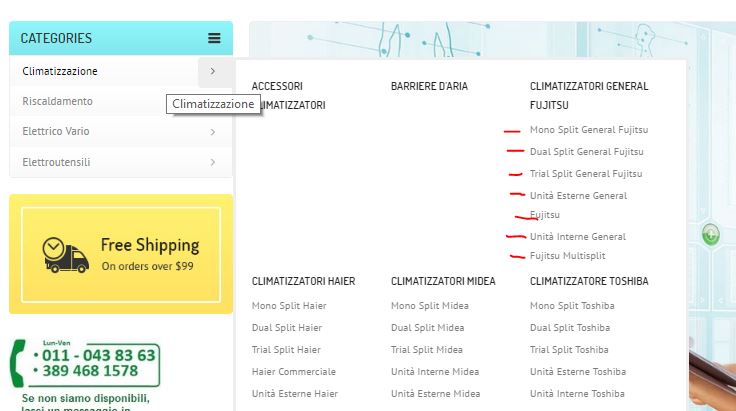Open Haier Commerciale link
Image resolution: width=736 pixels, height=411 pixels.
[x=293, y=372]
